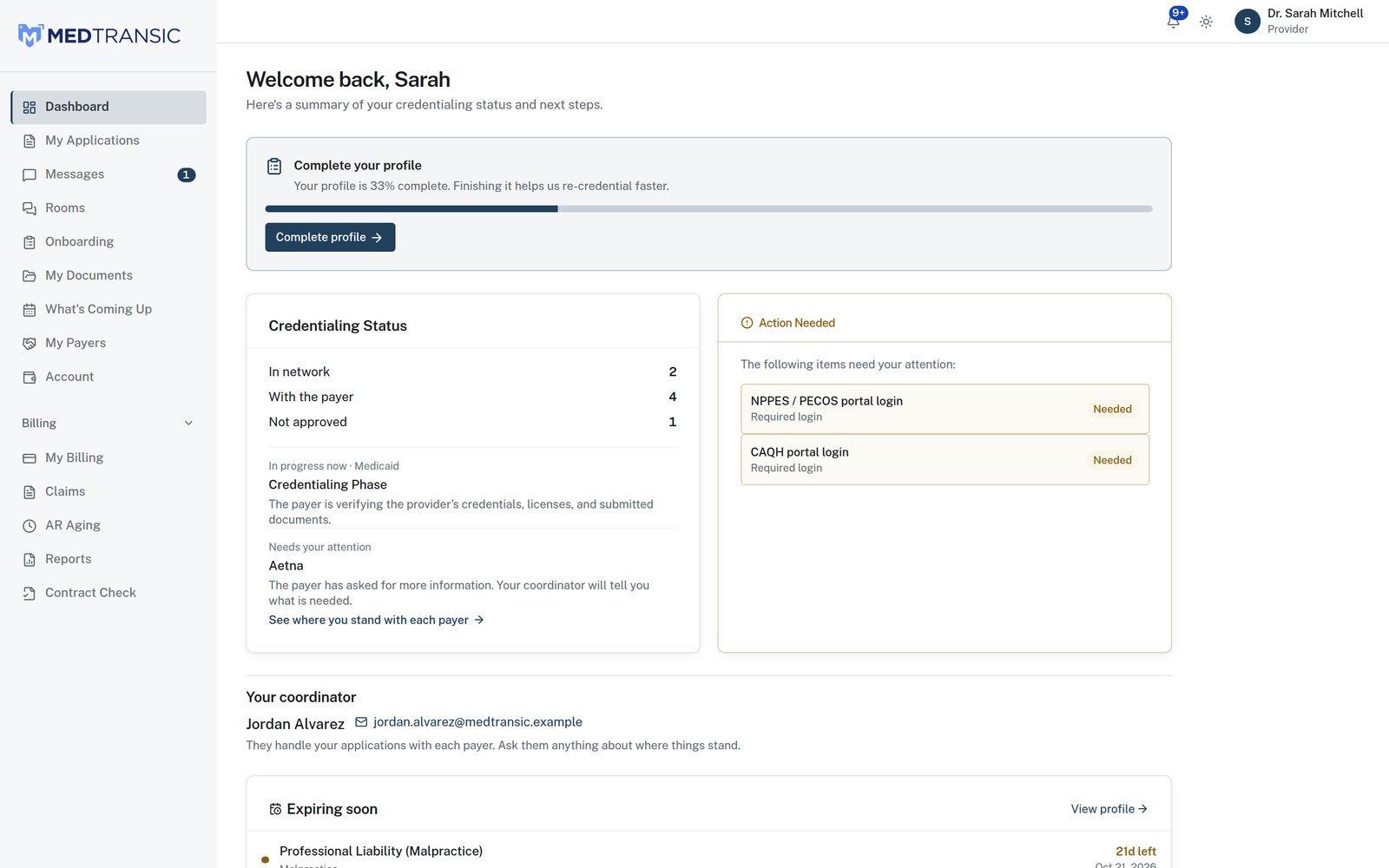The width and height of the screenshot is (1389, 868).
Task: Click the In network status row
Action: (x=472, y=372)
